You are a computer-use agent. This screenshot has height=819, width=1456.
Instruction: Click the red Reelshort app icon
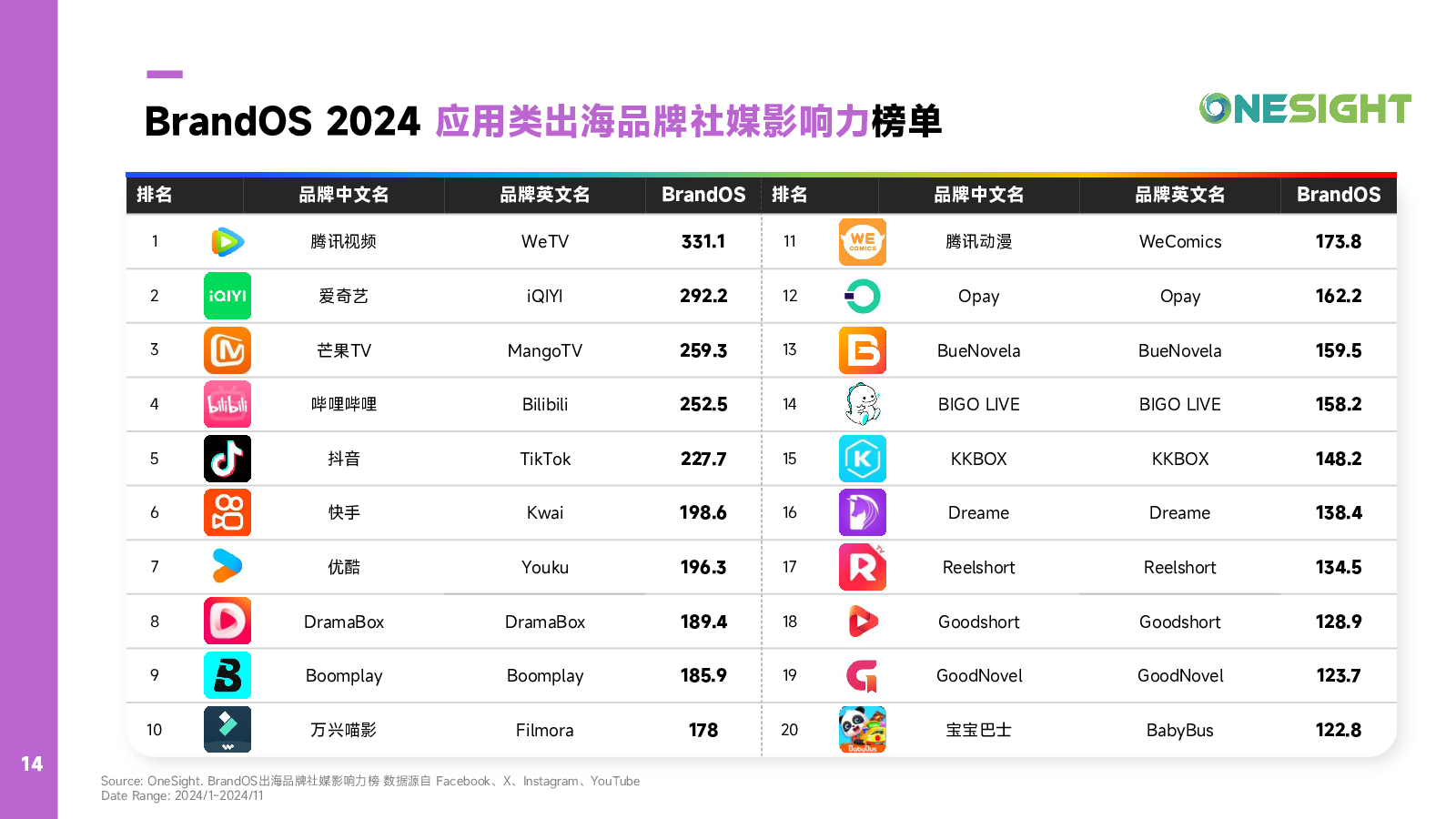pyautogui.click(x=863, y=567)
